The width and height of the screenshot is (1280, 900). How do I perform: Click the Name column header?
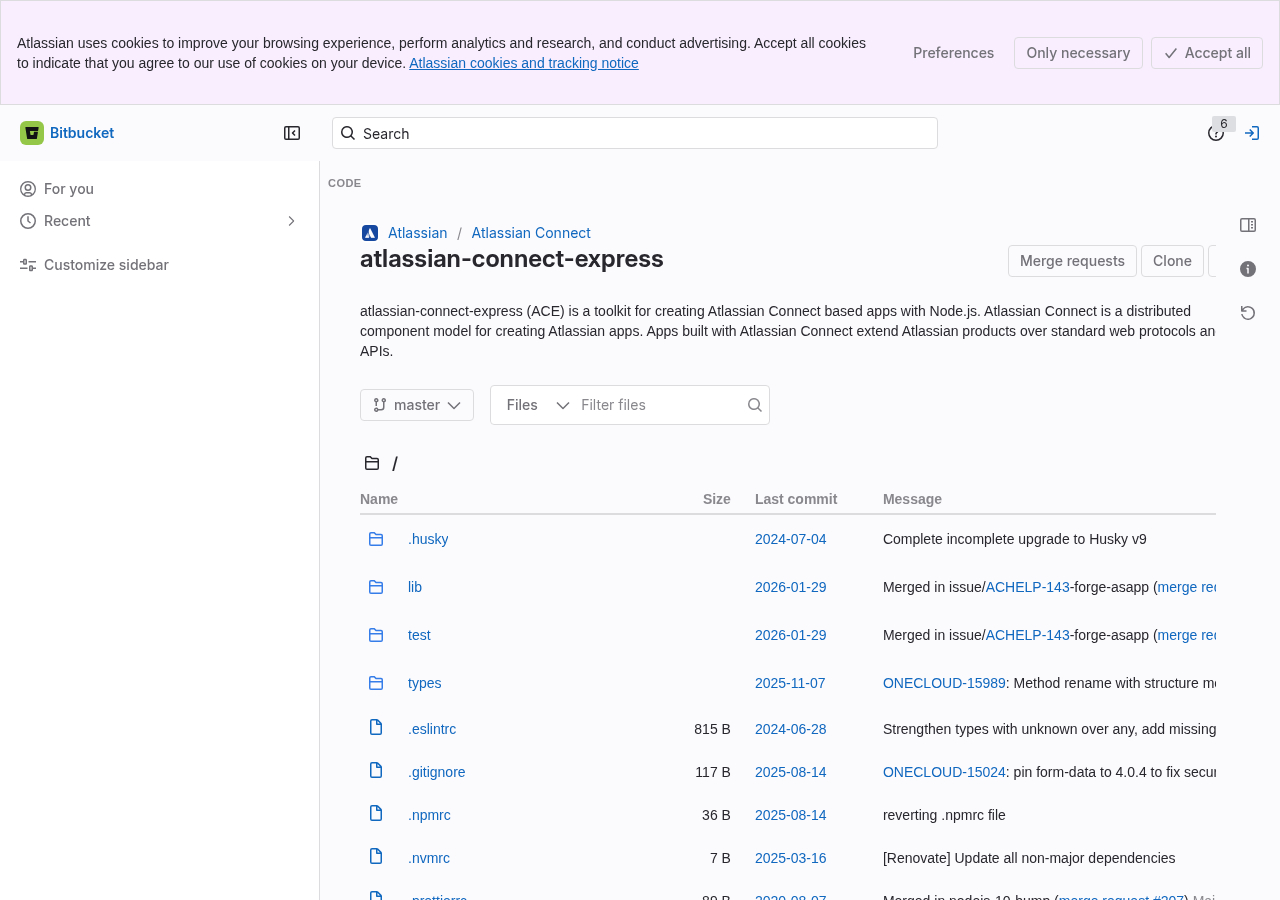click(379, 499)
